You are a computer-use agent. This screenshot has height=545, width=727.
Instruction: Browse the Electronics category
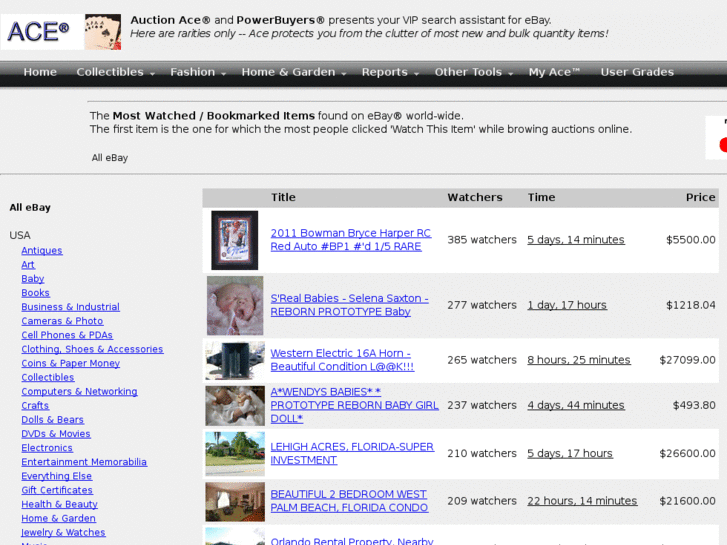[x=47, y=448]
